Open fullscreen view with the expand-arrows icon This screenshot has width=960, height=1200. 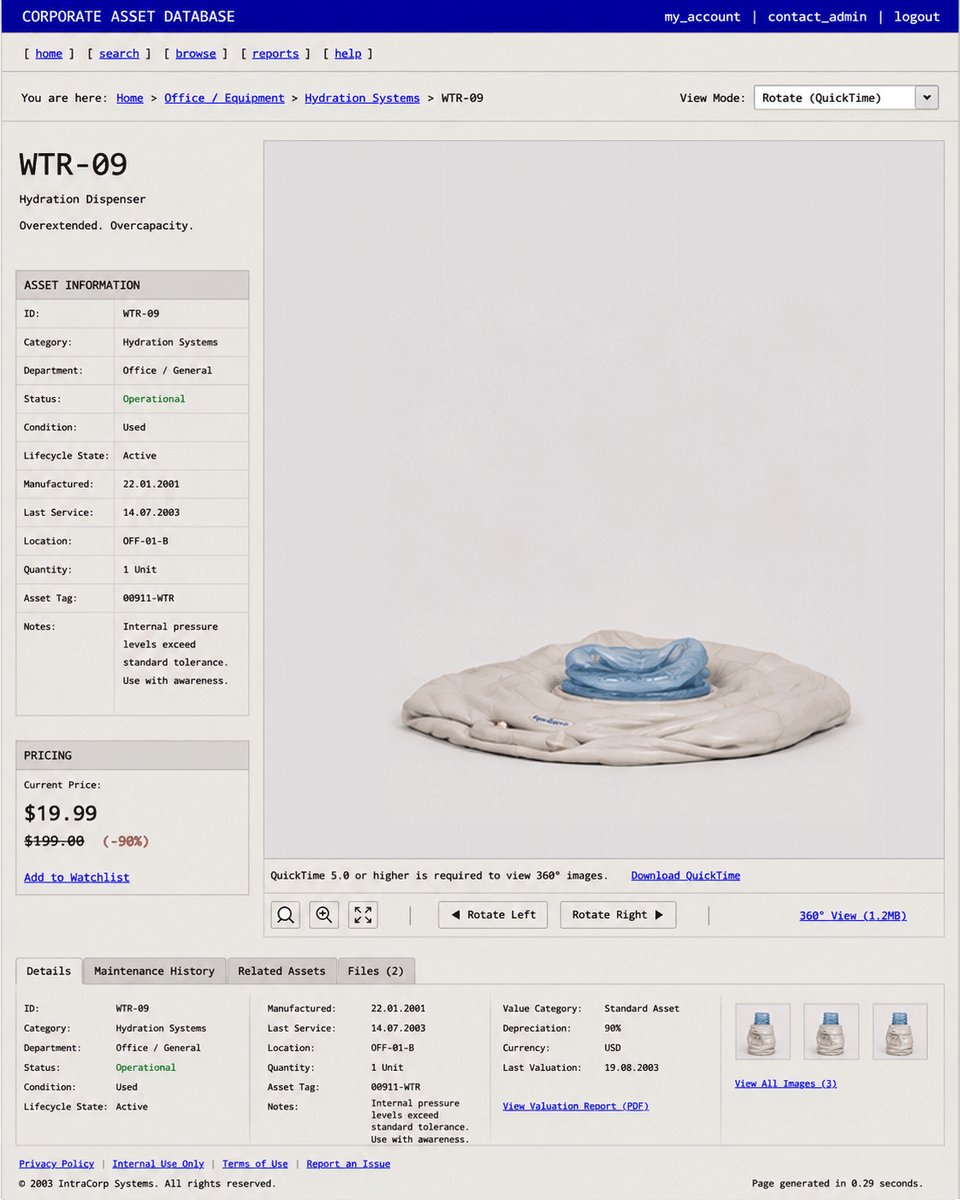click(x=363, y=915)
